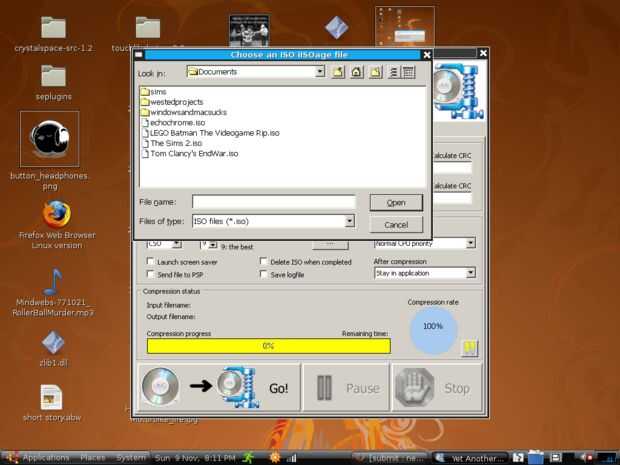This screenshot has width=620, height=465.
Task: Select the button_headphones.png desktop icon
Action: click(x=50, y=138)
